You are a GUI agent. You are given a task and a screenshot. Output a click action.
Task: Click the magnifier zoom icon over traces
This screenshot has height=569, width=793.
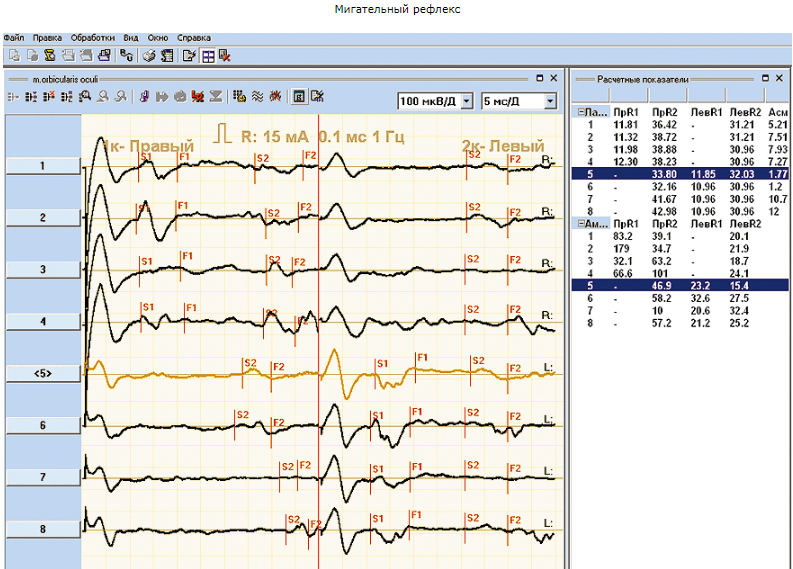(85, 96)
